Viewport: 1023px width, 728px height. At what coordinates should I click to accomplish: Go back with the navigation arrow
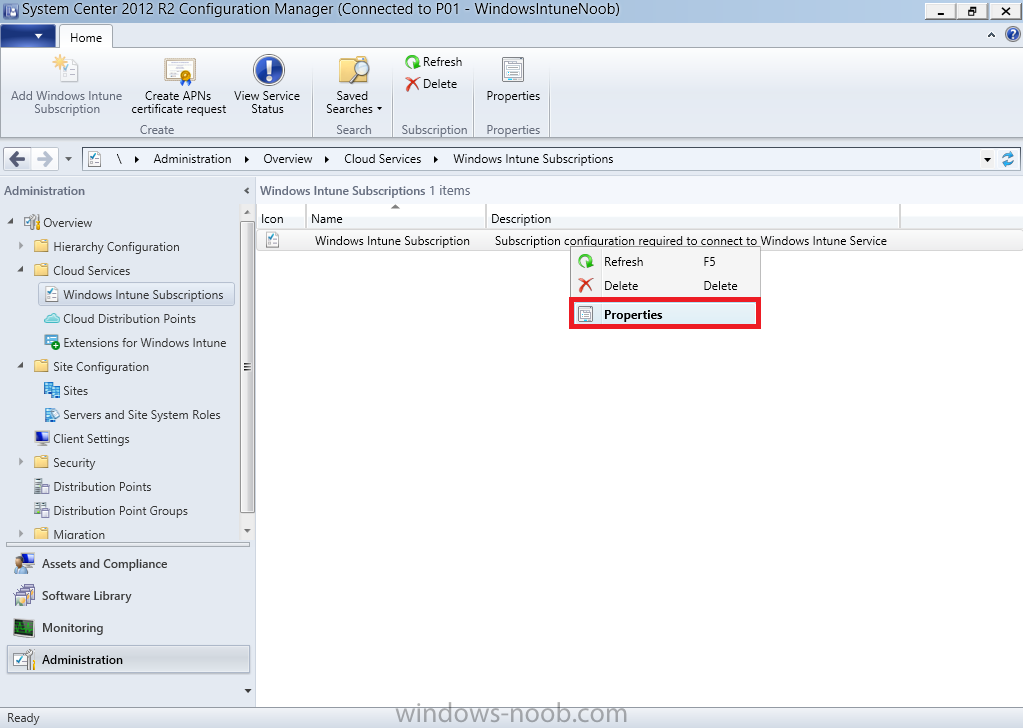tap(18, 159)
